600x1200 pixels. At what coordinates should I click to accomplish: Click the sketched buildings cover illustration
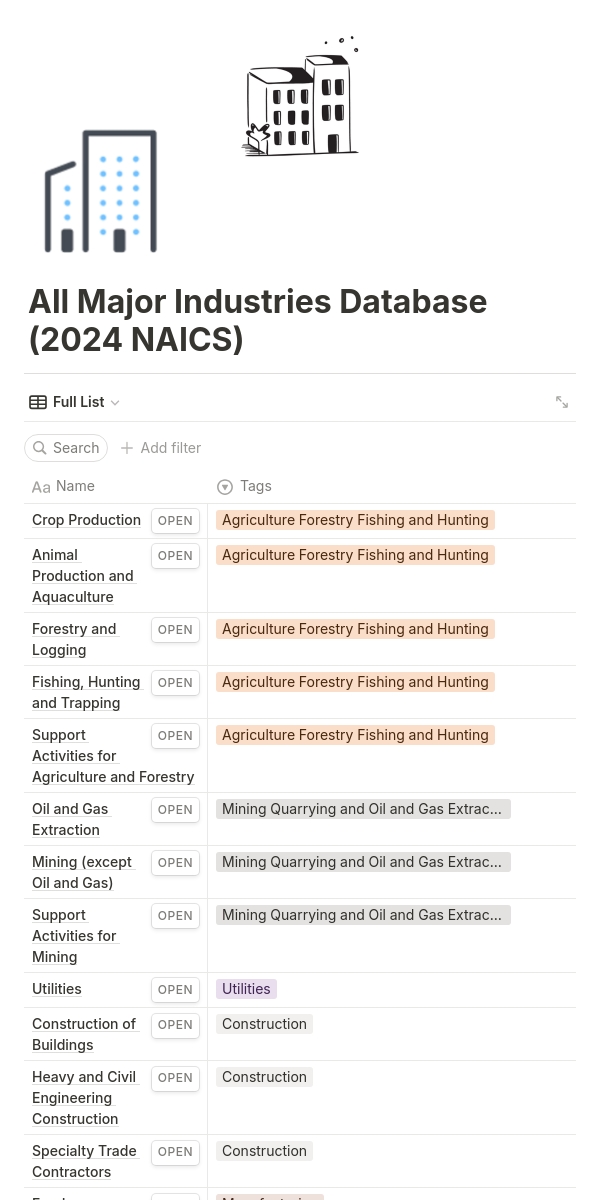301,98
